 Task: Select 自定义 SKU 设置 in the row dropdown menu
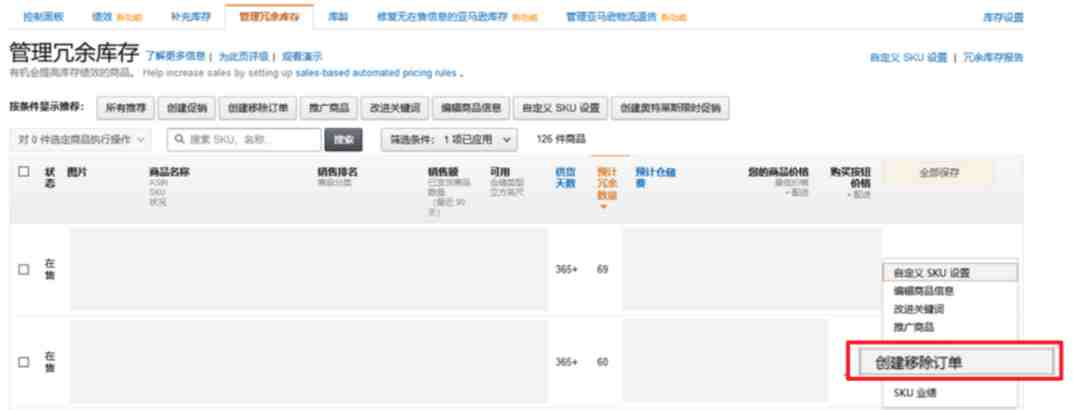tap(949, 273)
